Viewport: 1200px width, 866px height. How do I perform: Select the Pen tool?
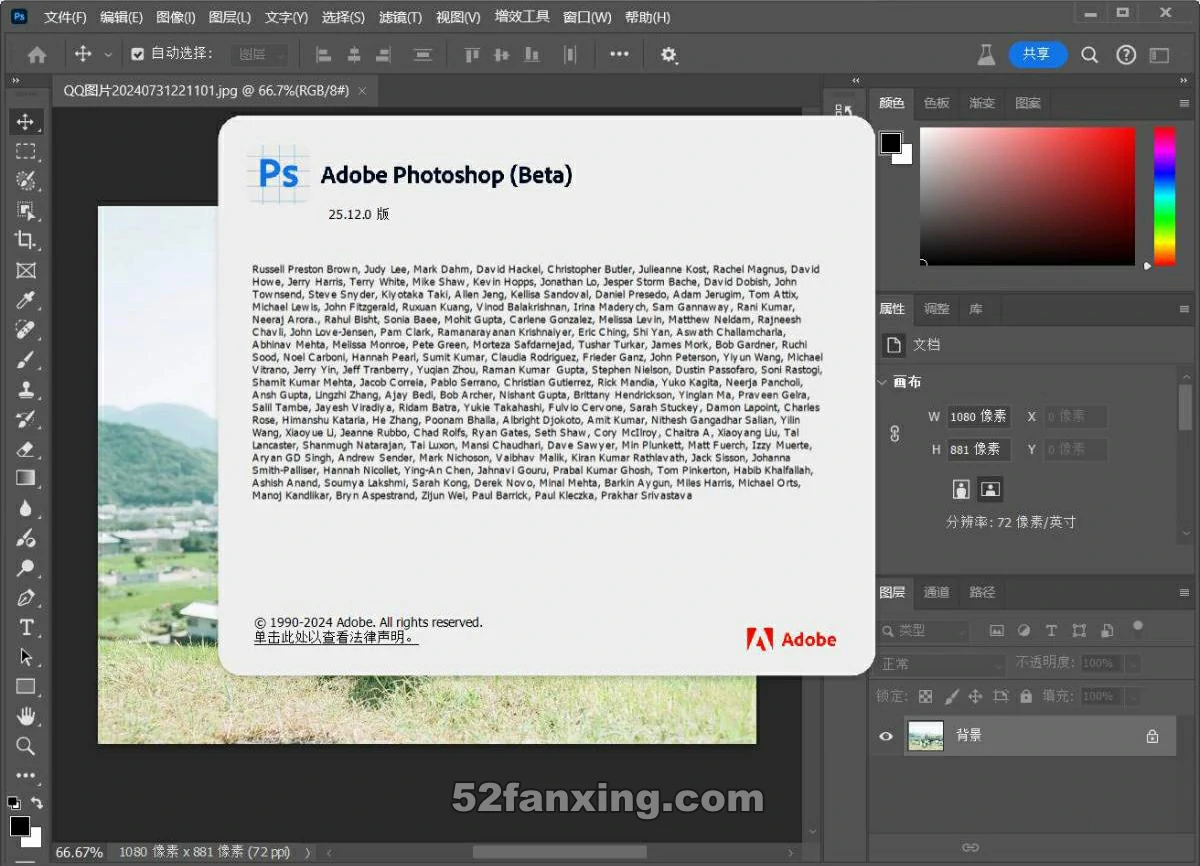(26, 598)
